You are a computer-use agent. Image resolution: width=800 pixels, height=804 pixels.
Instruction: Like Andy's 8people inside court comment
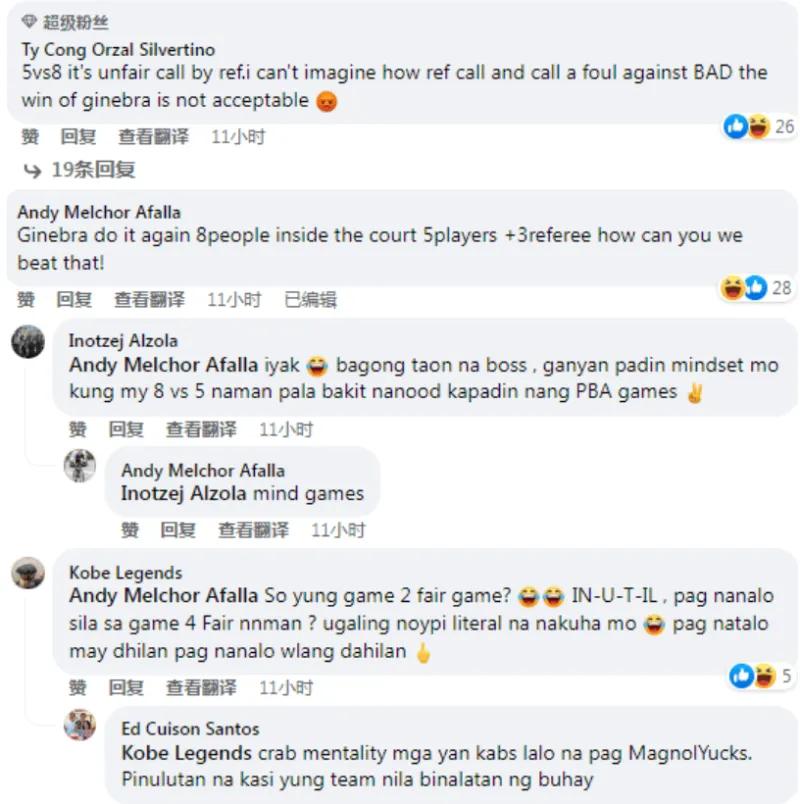[26, 299]
